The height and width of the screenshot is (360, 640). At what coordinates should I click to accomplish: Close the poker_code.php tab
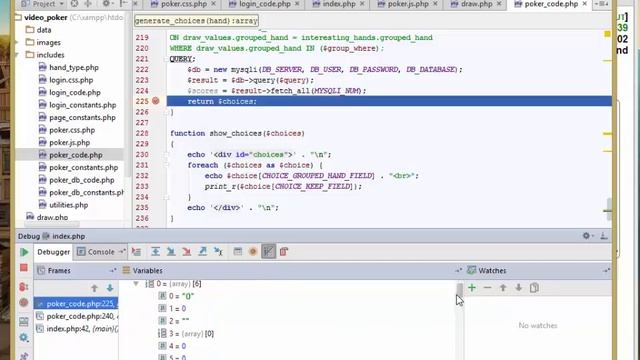tap(584, 4)
